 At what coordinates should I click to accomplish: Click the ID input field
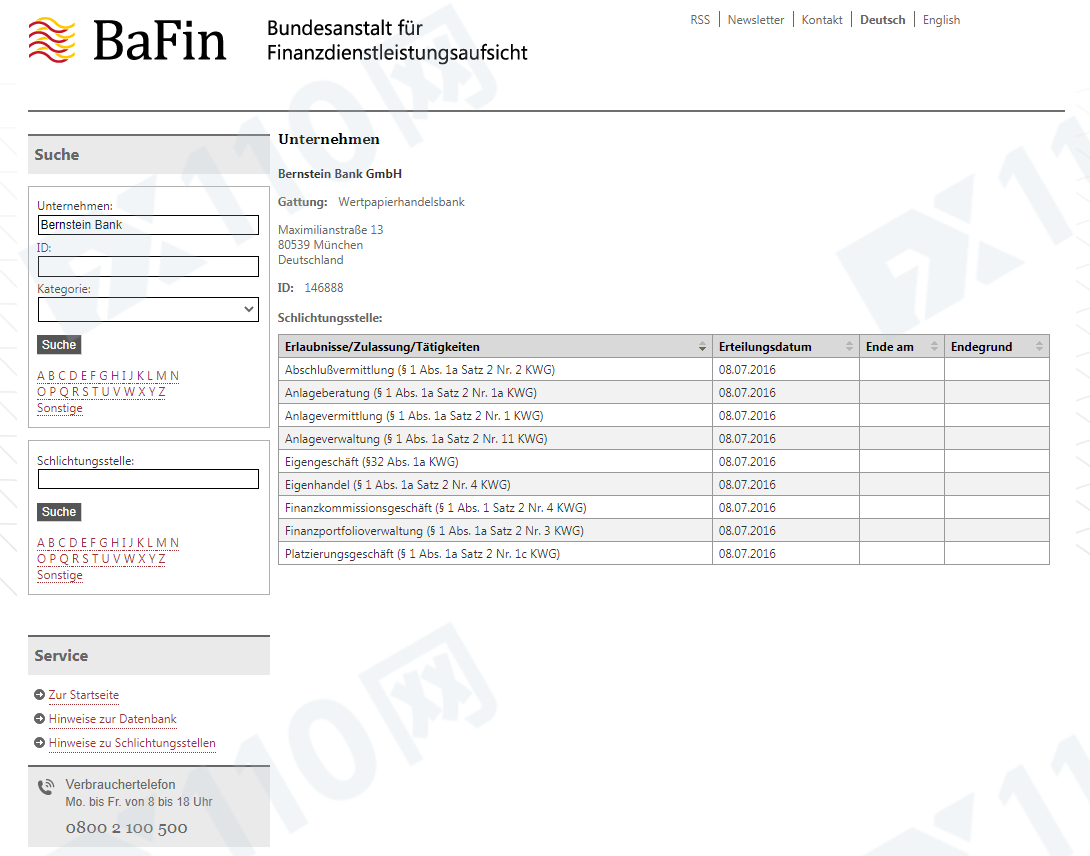point(148,266)
